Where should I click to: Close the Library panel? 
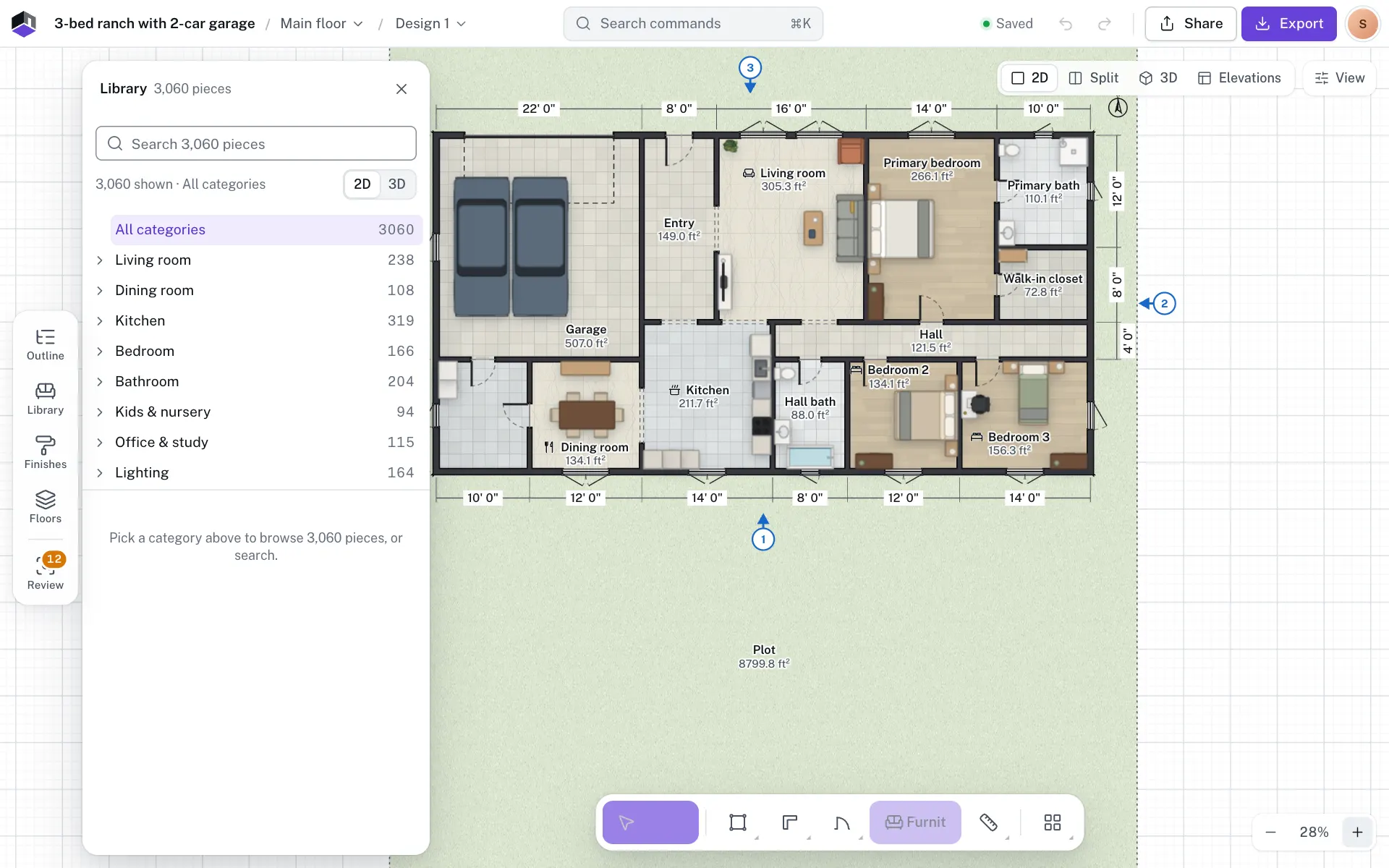[x=402, y=89]
